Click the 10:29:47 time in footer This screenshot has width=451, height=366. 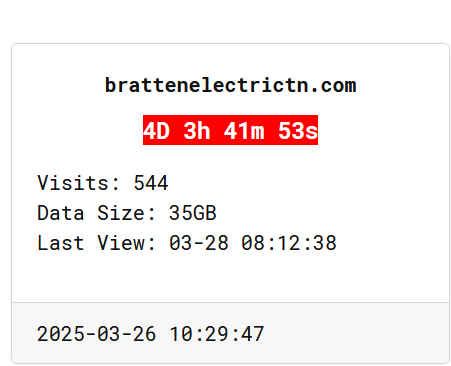(217, 334)
